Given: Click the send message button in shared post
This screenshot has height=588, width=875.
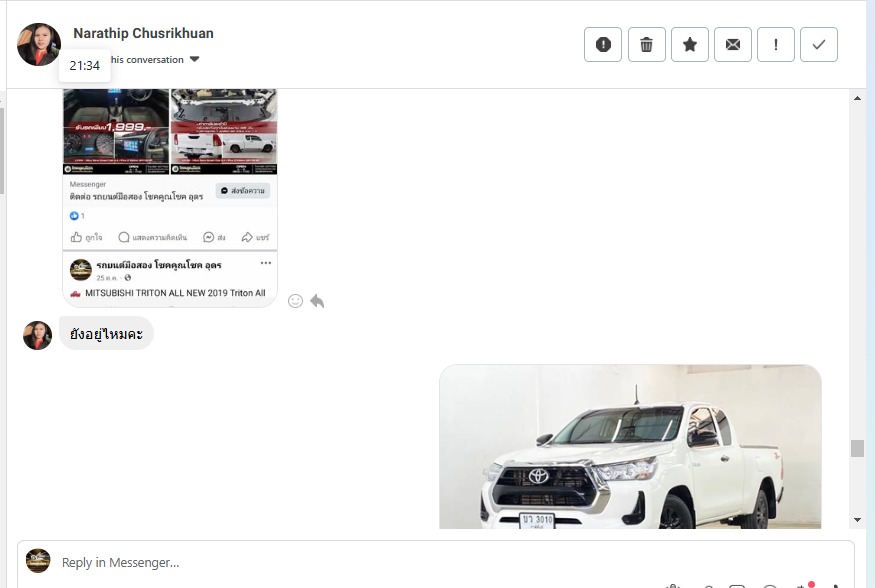Looking at the screenshot, I should [243, 191].
